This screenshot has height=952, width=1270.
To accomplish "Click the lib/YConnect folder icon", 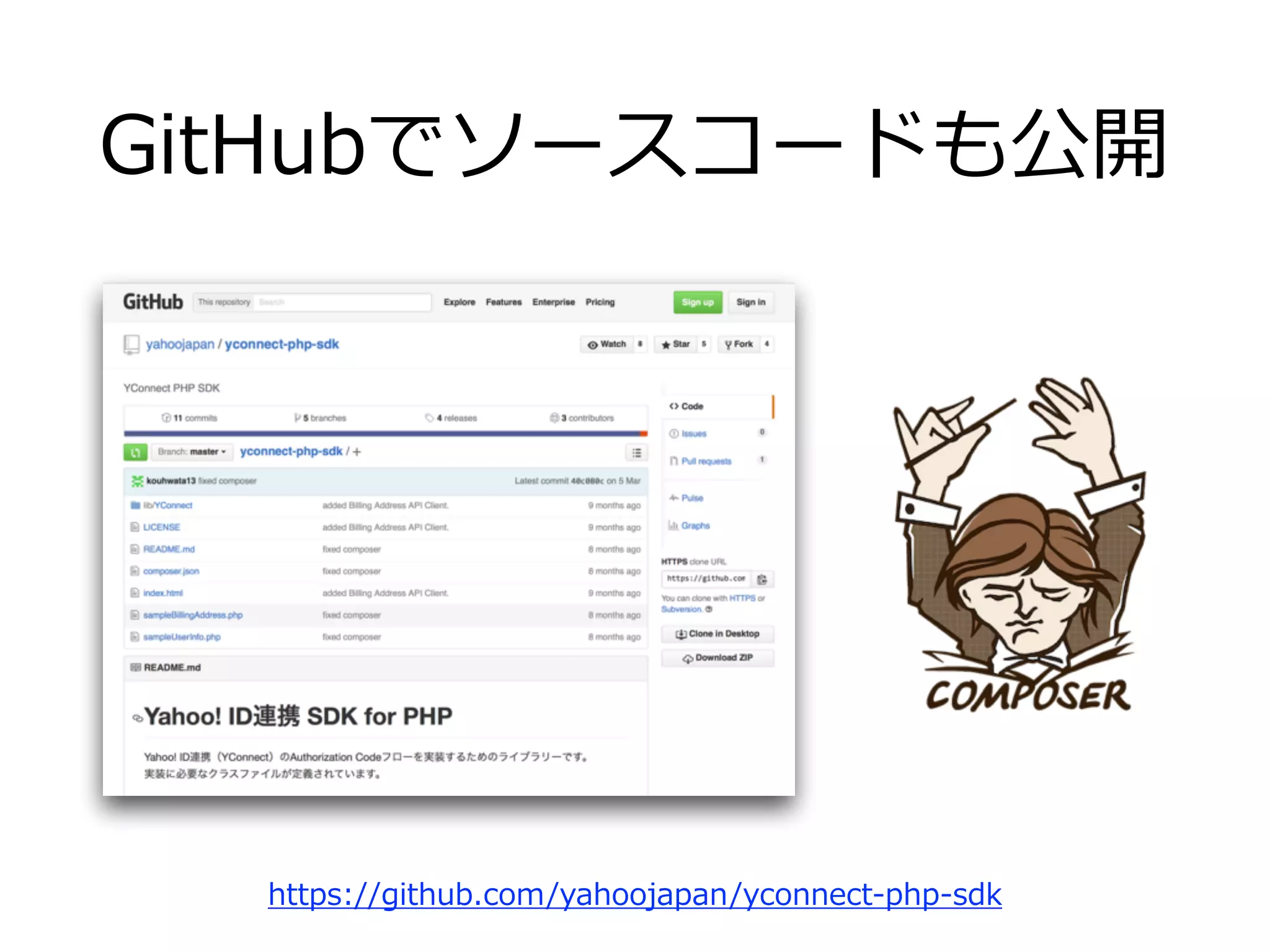I will pyautogui.click(x=135, y=505).
